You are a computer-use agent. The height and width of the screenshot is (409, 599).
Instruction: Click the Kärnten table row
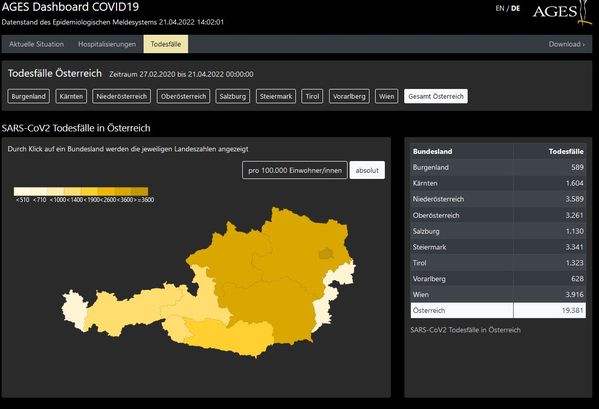[x=498, y=183]
